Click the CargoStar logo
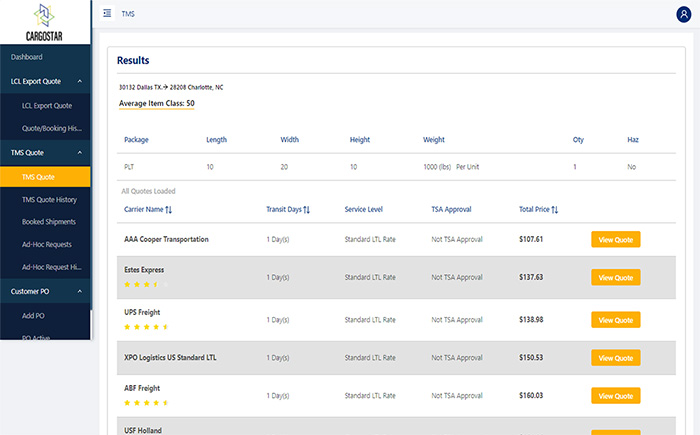 [44, 22]
